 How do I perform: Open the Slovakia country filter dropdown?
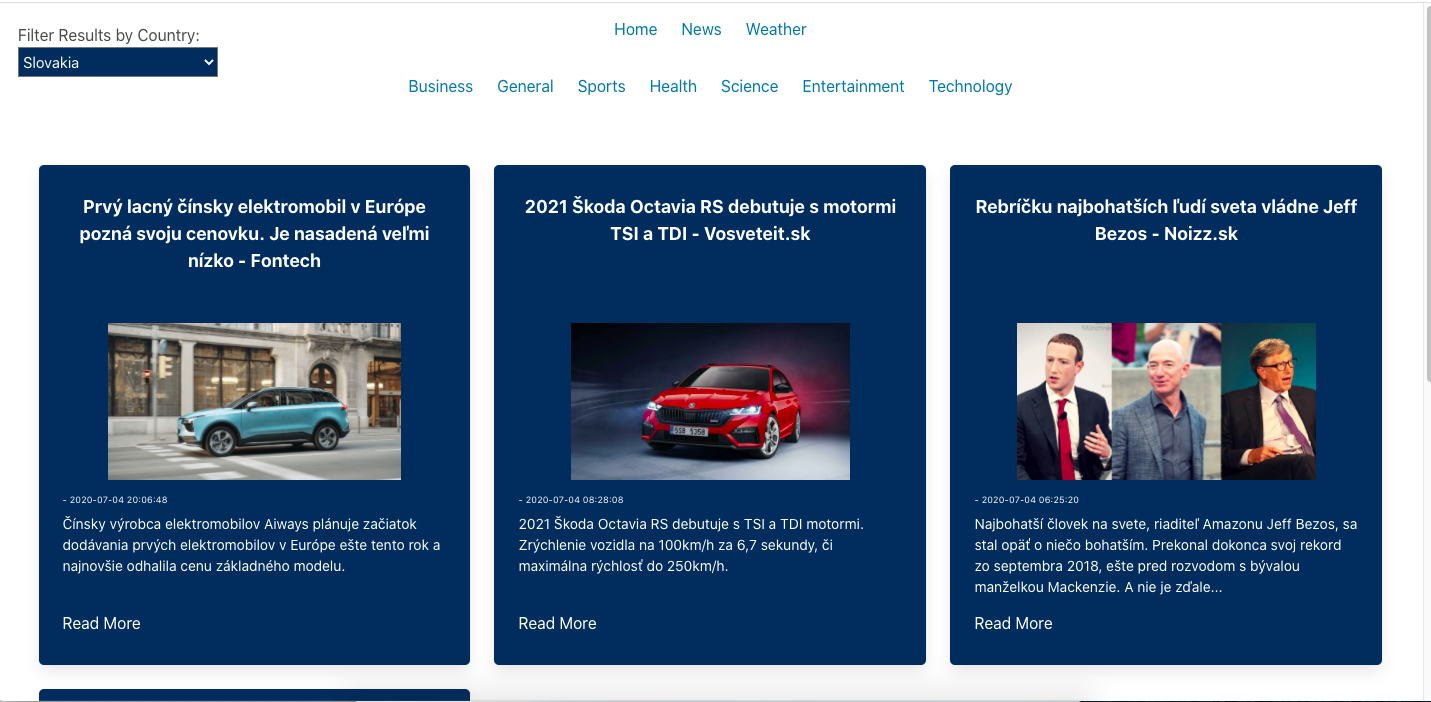118,62
